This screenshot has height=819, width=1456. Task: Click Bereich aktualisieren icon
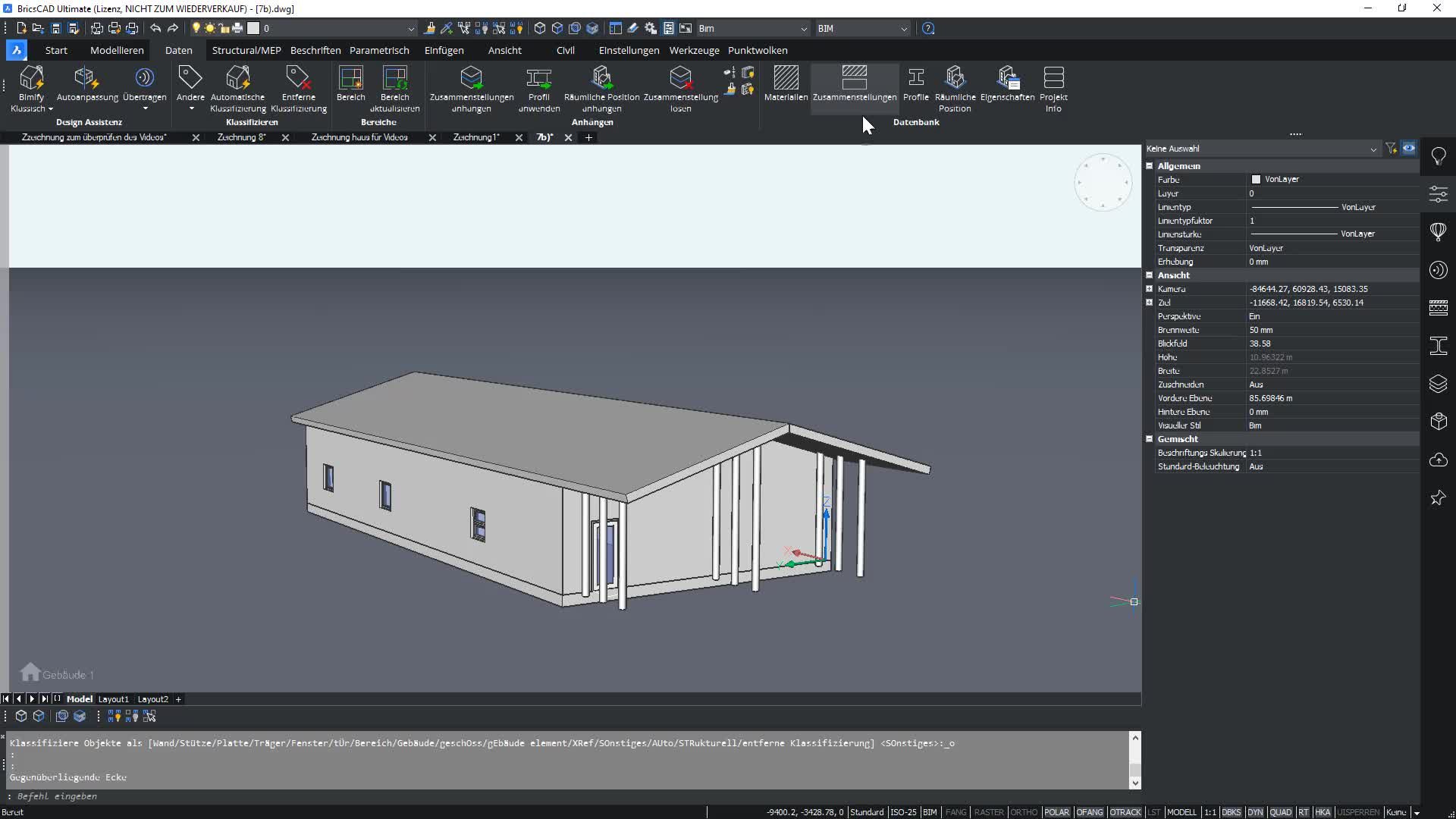click(x=394, y=89)
